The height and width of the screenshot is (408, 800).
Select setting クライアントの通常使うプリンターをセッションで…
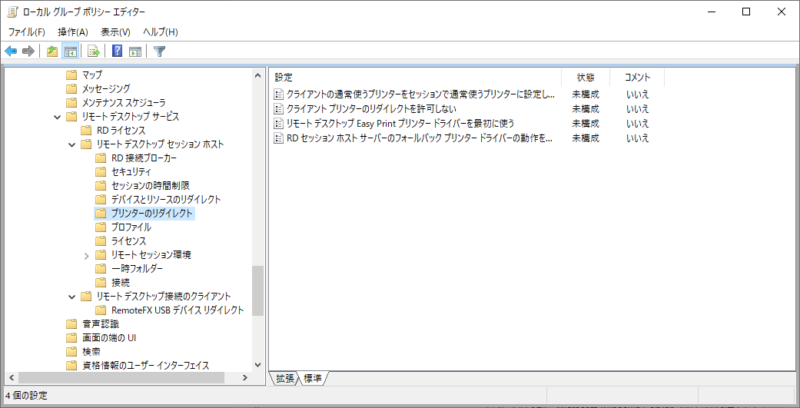pos(421,94)
